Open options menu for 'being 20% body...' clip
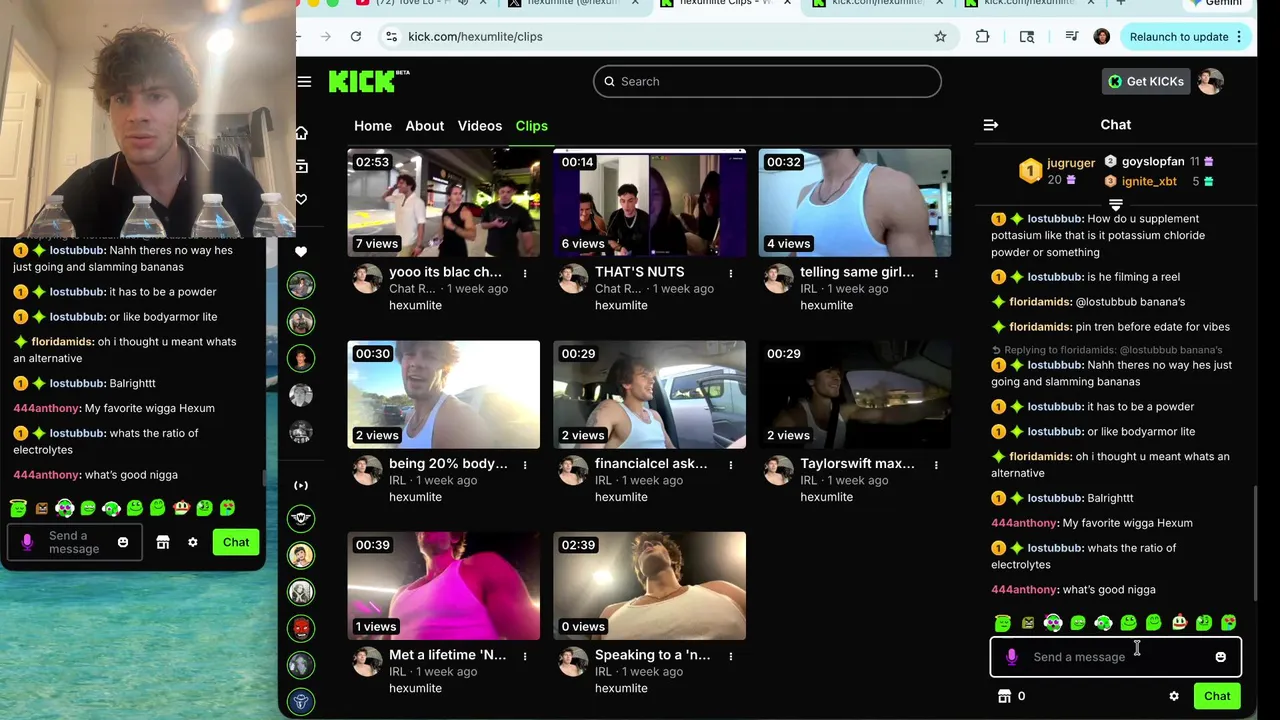The height and width of the screenshot is (720, 1280). click(x=525, y=465)
